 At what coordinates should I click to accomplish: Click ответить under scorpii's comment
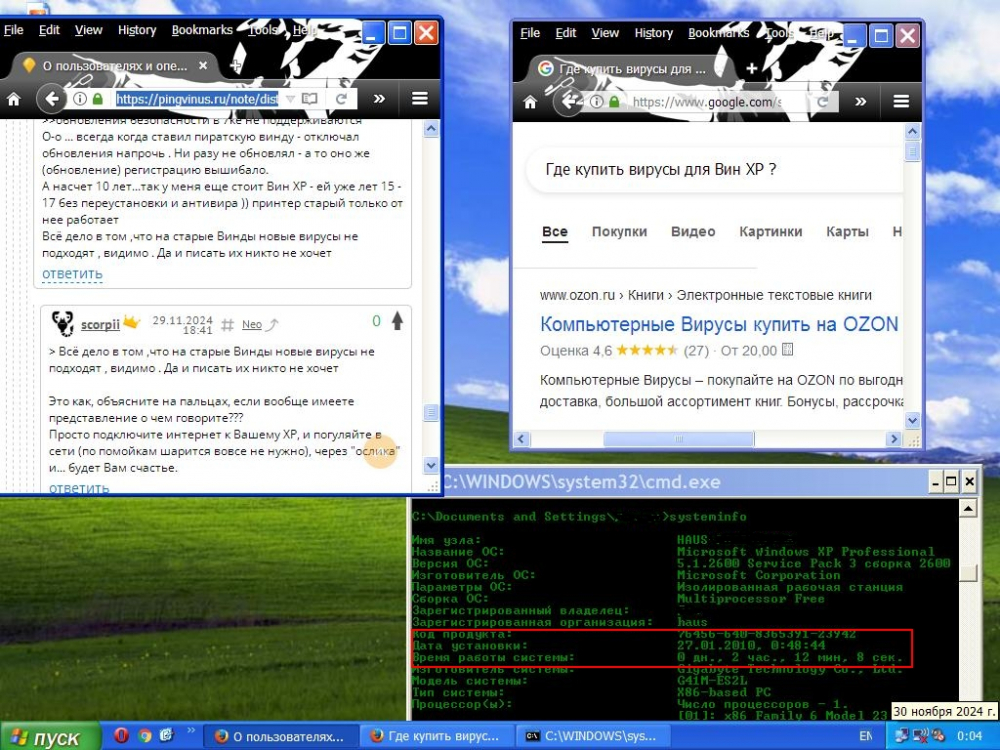point(79,488)
